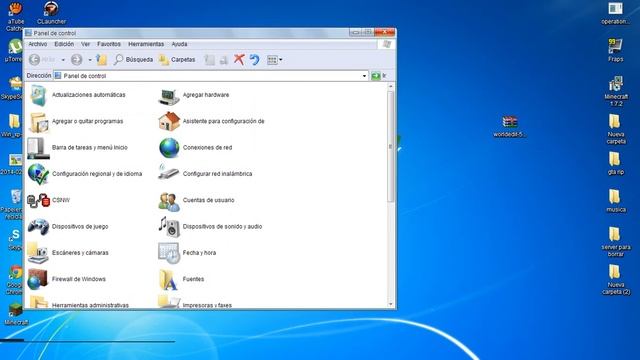
Task: Select Fraps desktop icon
Action: pos(616,50)
